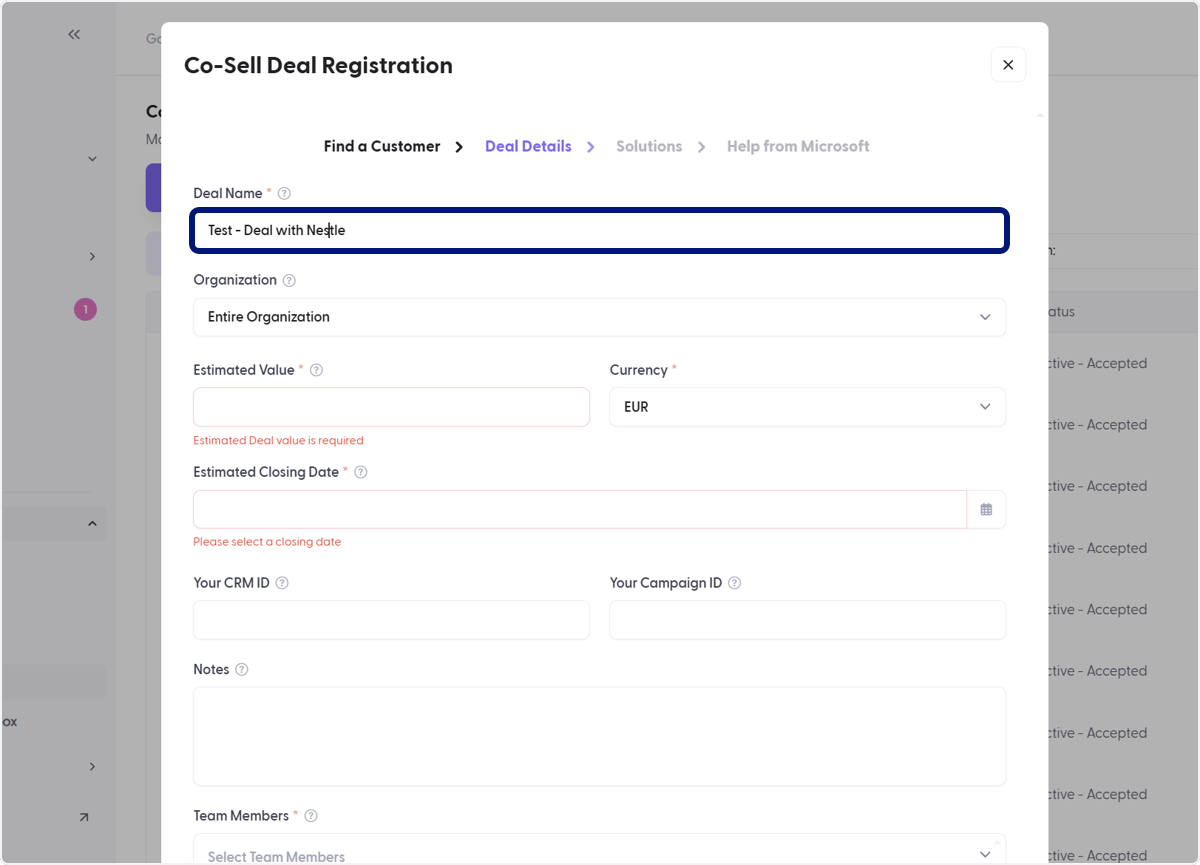1200x865 pixels.
Task: Select the Co-Sell Deal Registration title
Action: (x=318, y=66)
